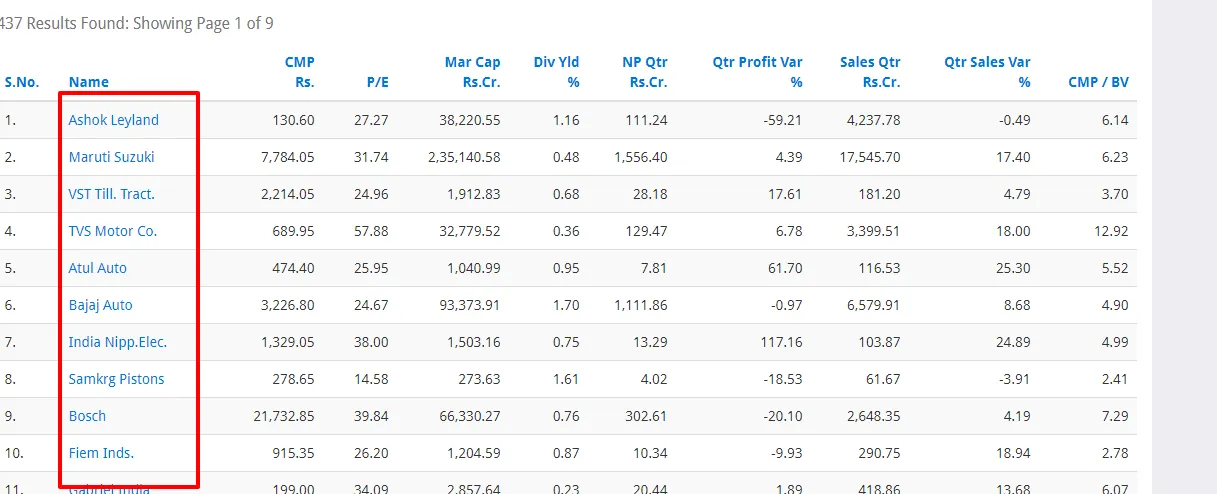Screen dimensions: 1217x494
Task: Sort by Div Yld % header
Action: 556,72
